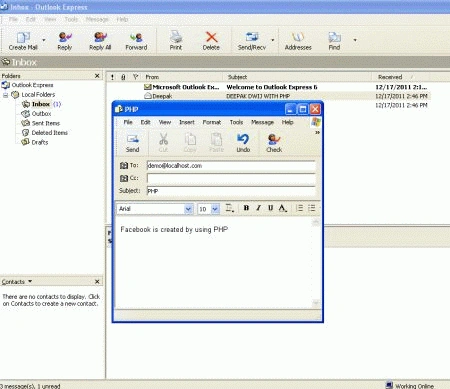
Task: Open the Insert menu in the PHP window
Action: click(187, 122)
